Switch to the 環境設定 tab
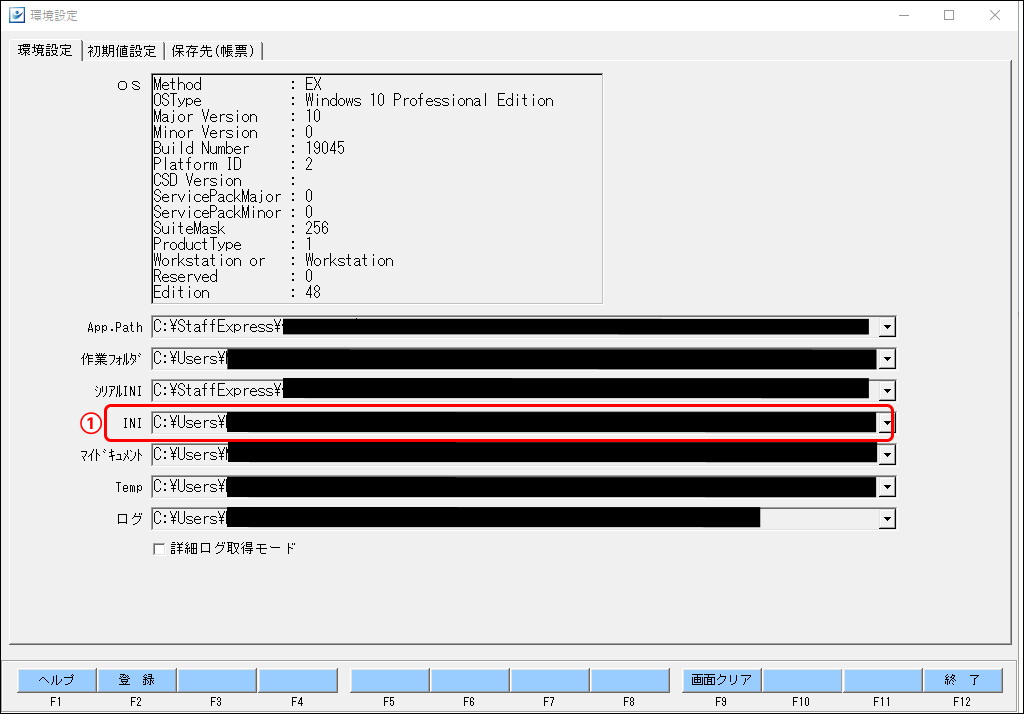 pyautogui.click(x=44, y=50)
